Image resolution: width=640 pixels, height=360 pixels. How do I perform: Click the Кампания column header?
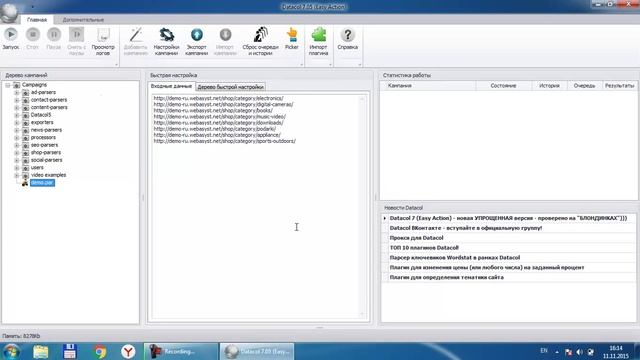[428, 86]
